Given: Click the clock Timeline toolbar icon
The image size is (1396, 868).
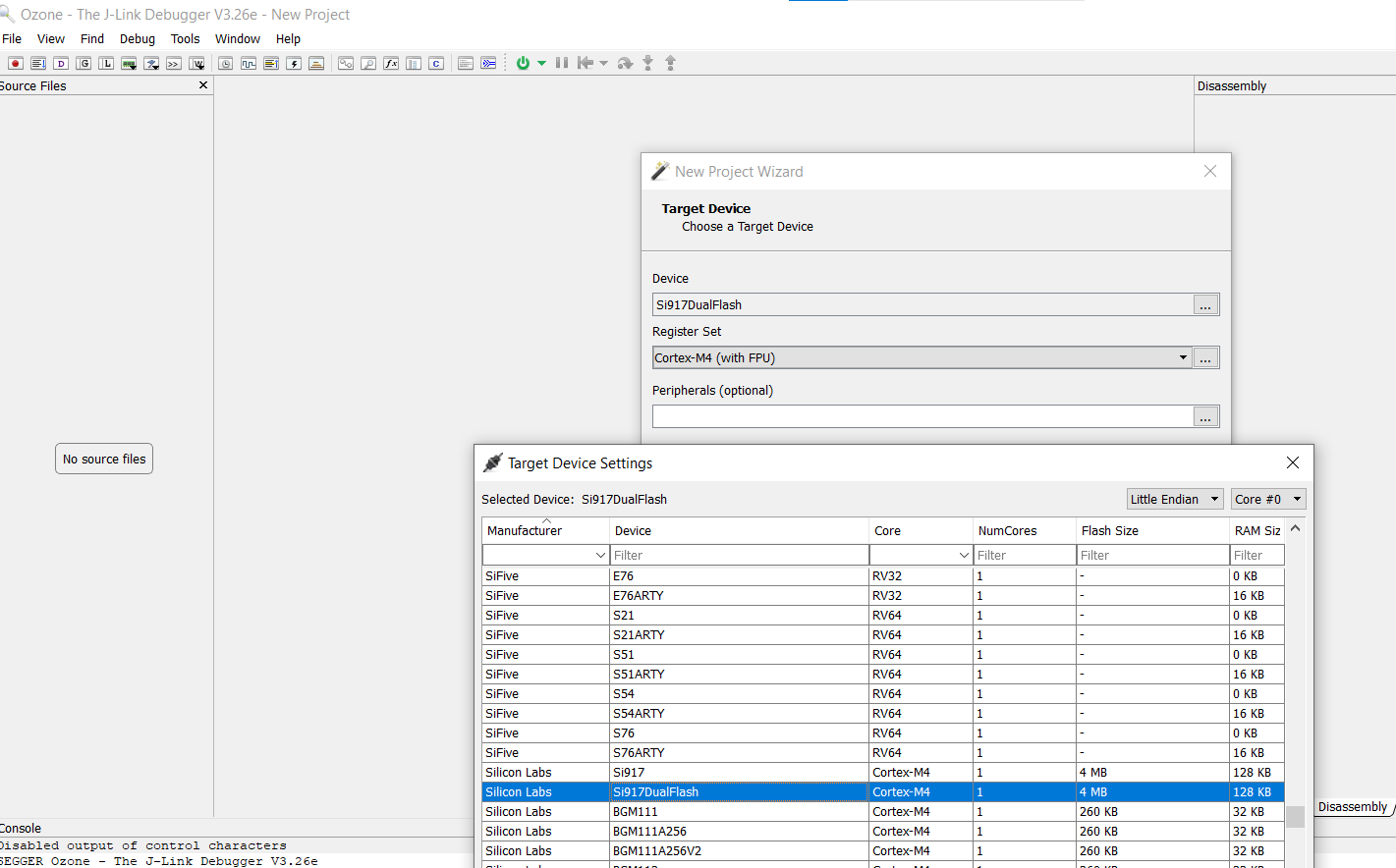Looking at the screenshot, I should [226, 63].
